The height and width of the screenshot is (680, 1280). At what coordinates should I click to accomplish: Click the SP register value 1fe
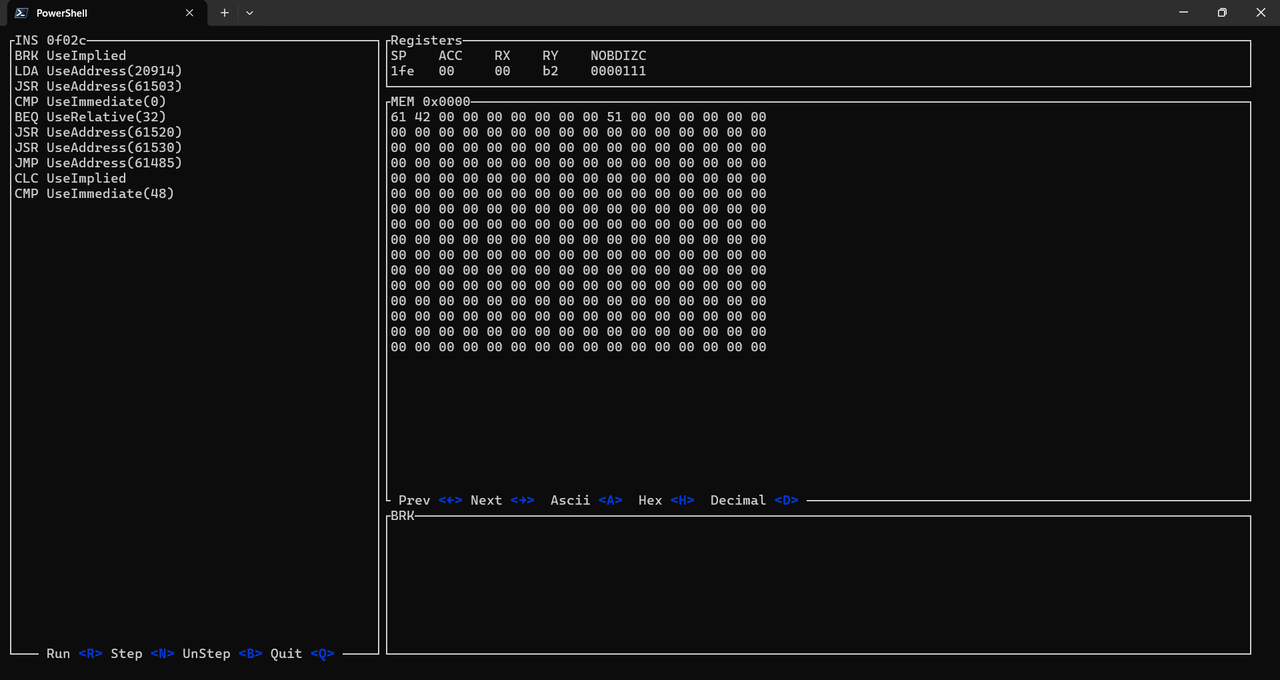(x=402, y=71)
